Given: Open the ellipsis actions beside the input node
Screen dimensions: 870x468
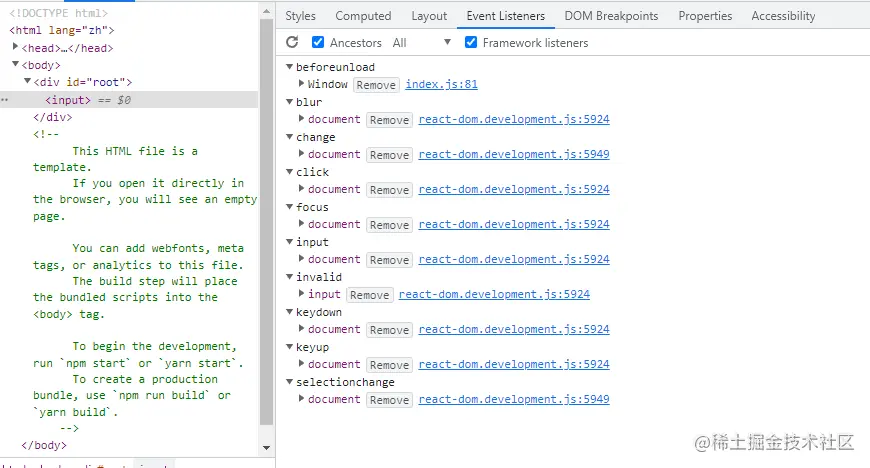Looking at the screenshot, I should (x=4, y=100).
